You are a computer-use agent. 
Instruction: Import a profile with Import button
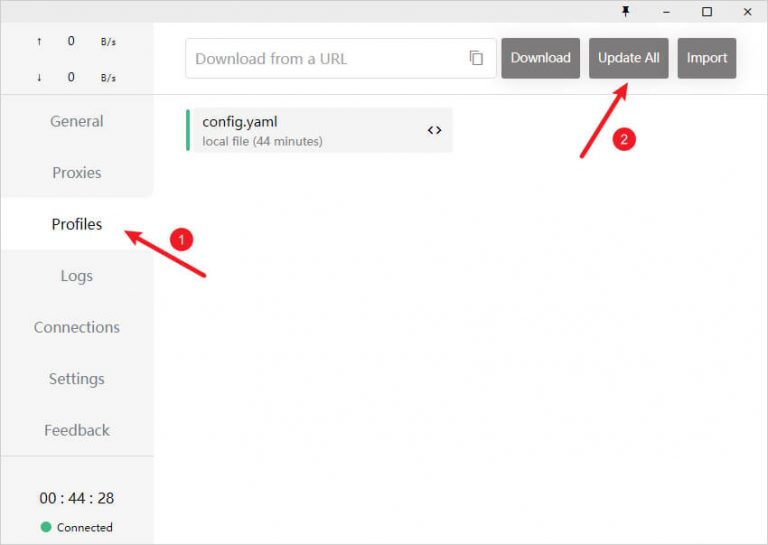click(x=706, y=58)
